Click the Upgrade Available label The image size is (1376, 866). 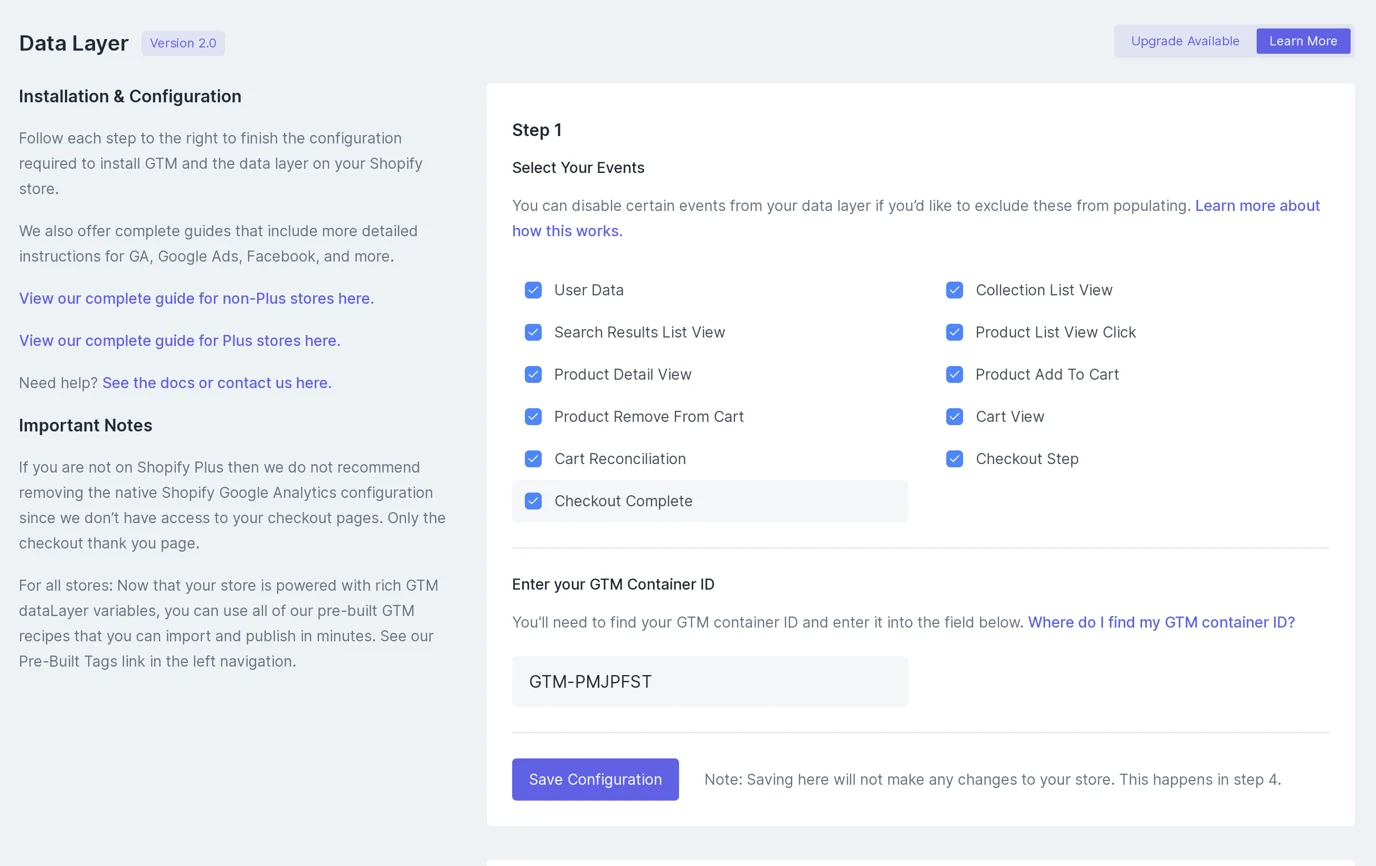(x=1185, y=41)
